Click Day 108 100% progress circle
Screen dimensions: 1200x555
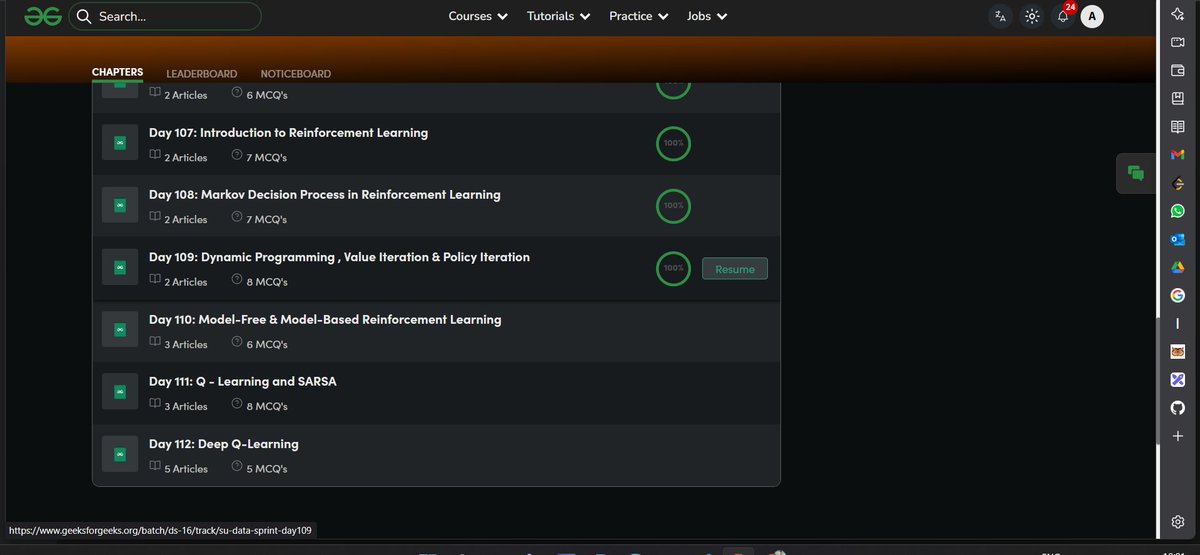click(x=673, y=205)
